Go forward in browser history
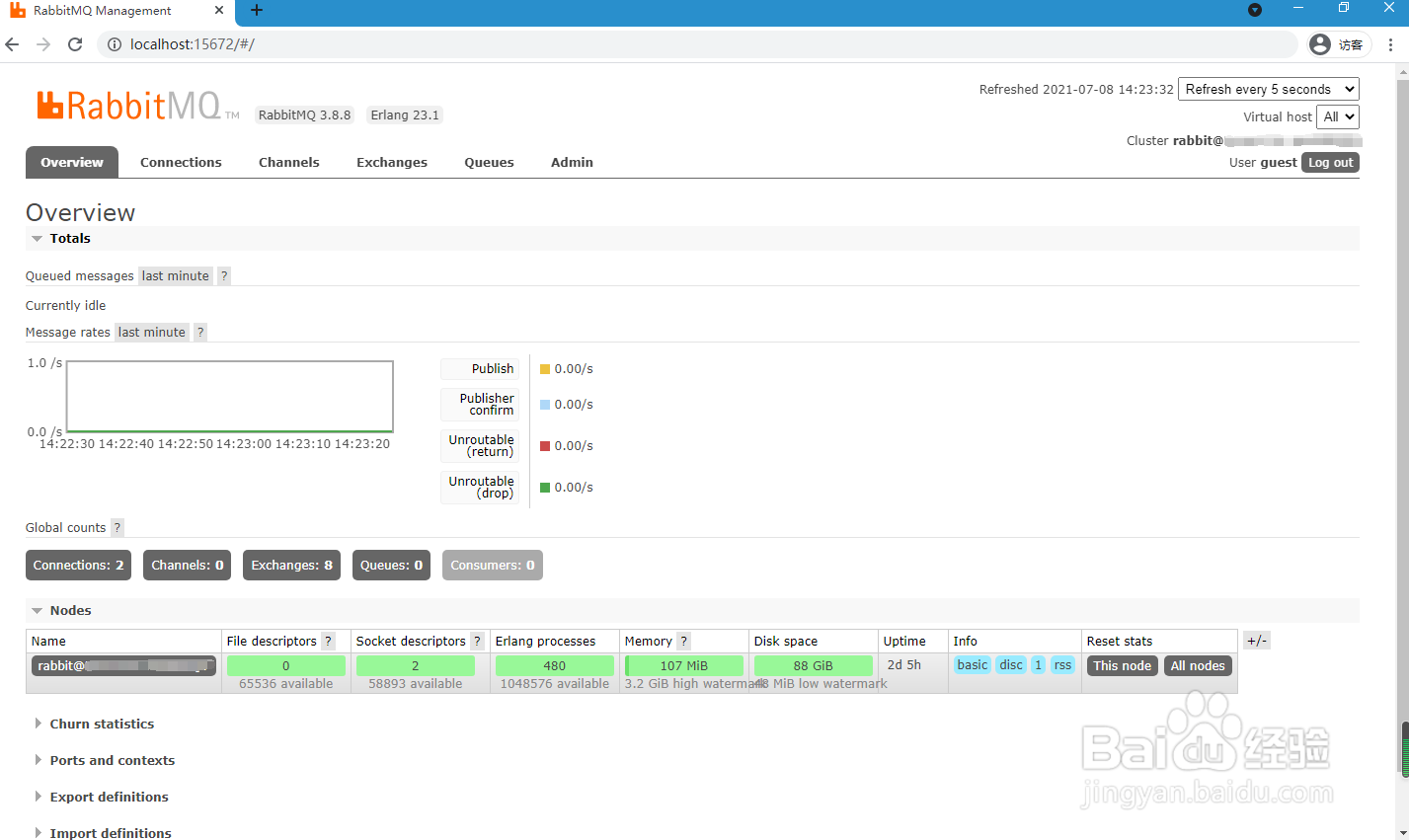Screen dimensions: 1409x840 coord(43,44)
